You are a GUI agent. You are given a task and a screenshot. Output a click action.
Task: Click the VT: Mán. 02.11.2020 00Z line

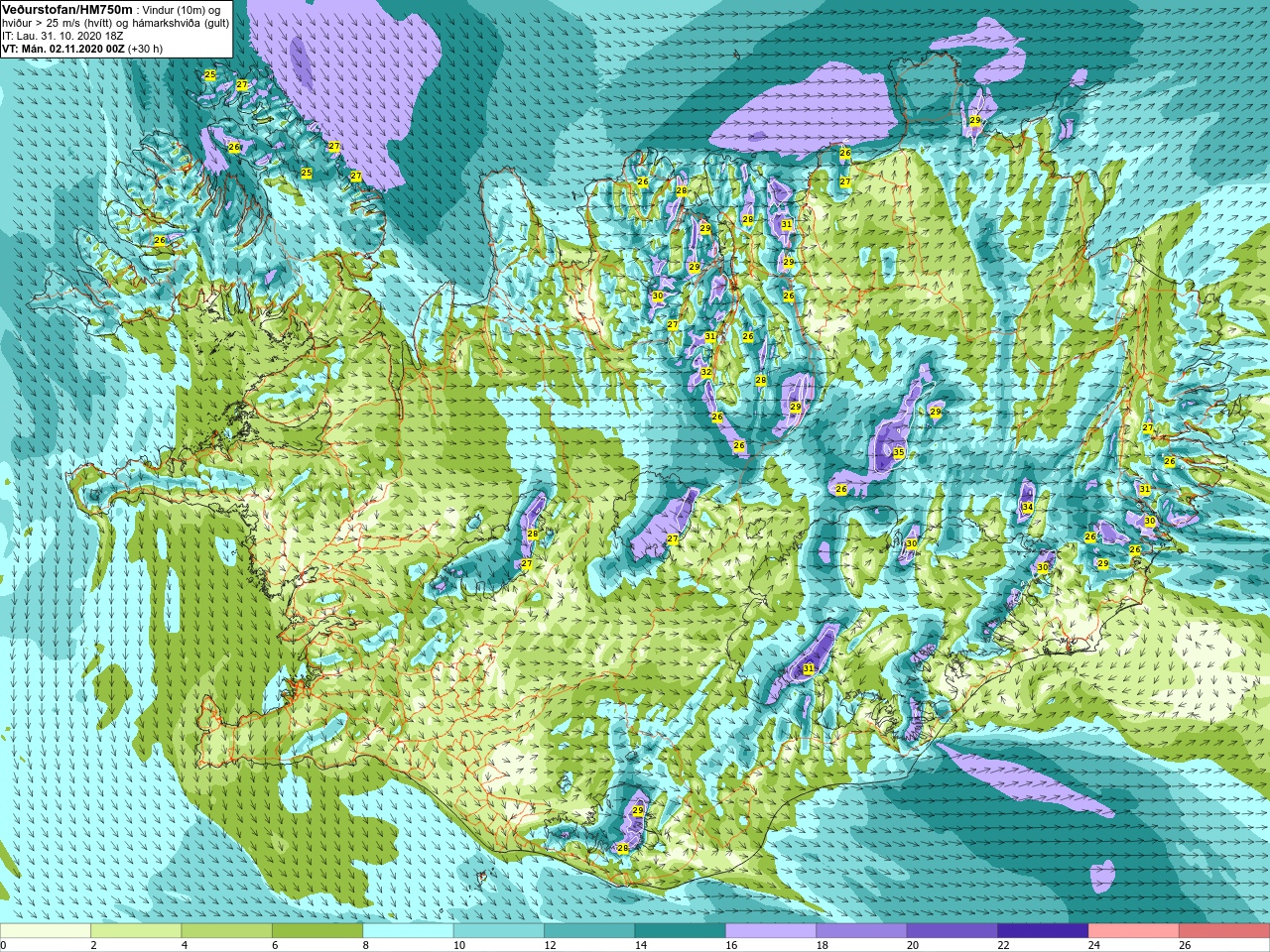82,48
